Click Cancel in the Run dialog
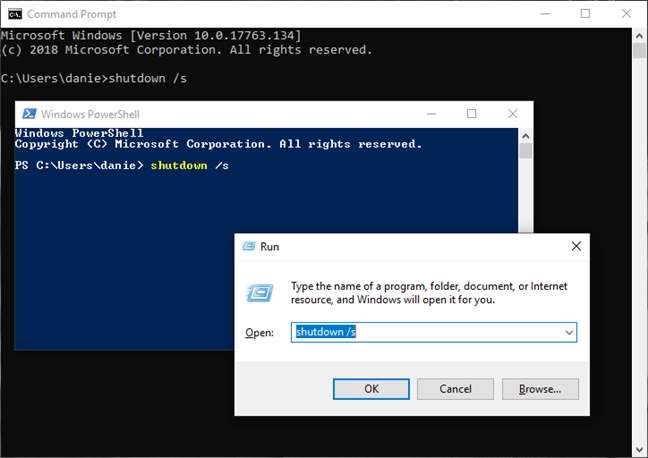Image resolution: width=648 pixels, height=458 pixels. click(455, 389)
